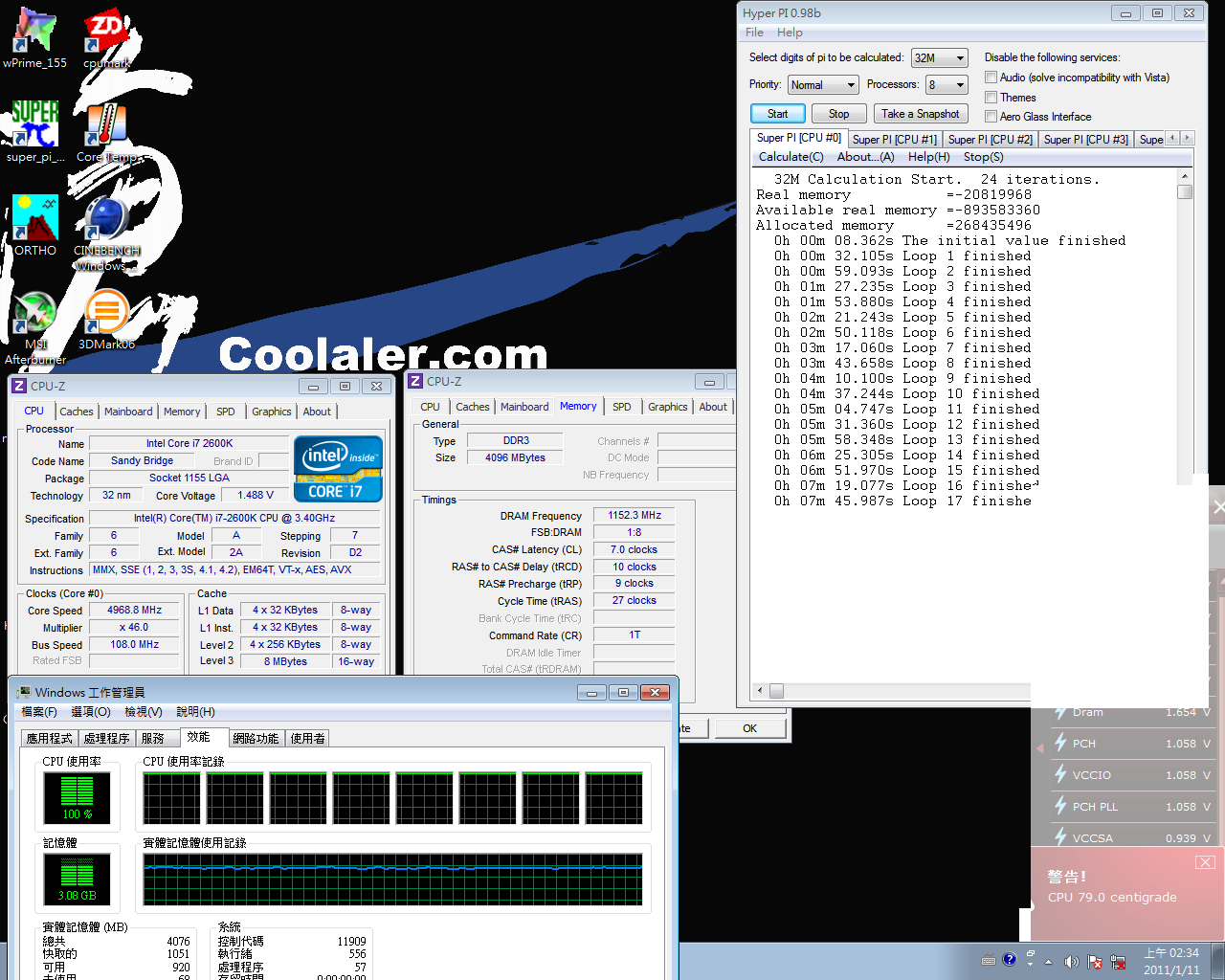Click the PCH voltage lightning icon
The height and width of the screenshot is (980, 1225).
1060,743
